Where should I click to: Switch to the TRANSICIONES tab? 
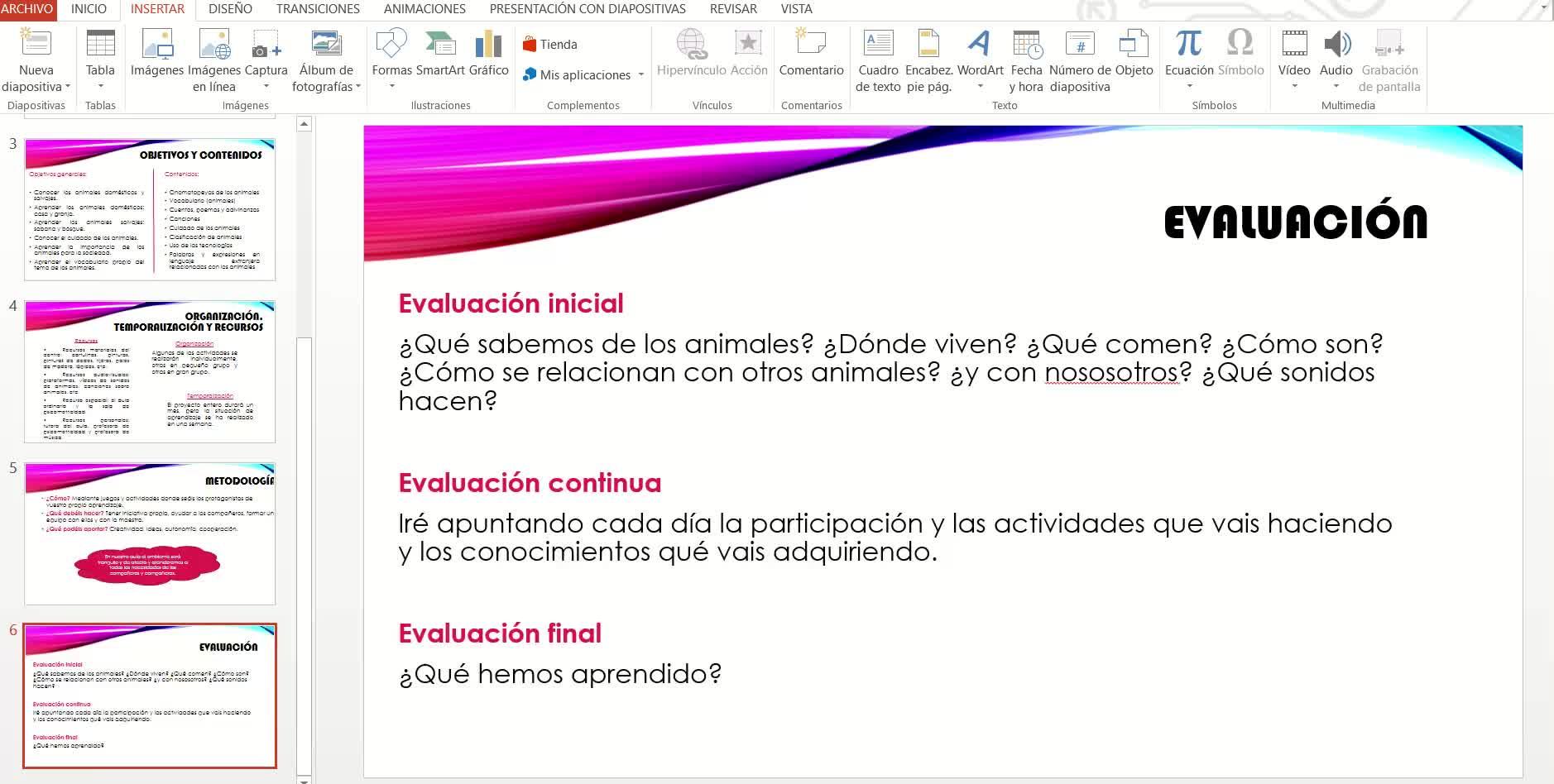click(318, 9)
